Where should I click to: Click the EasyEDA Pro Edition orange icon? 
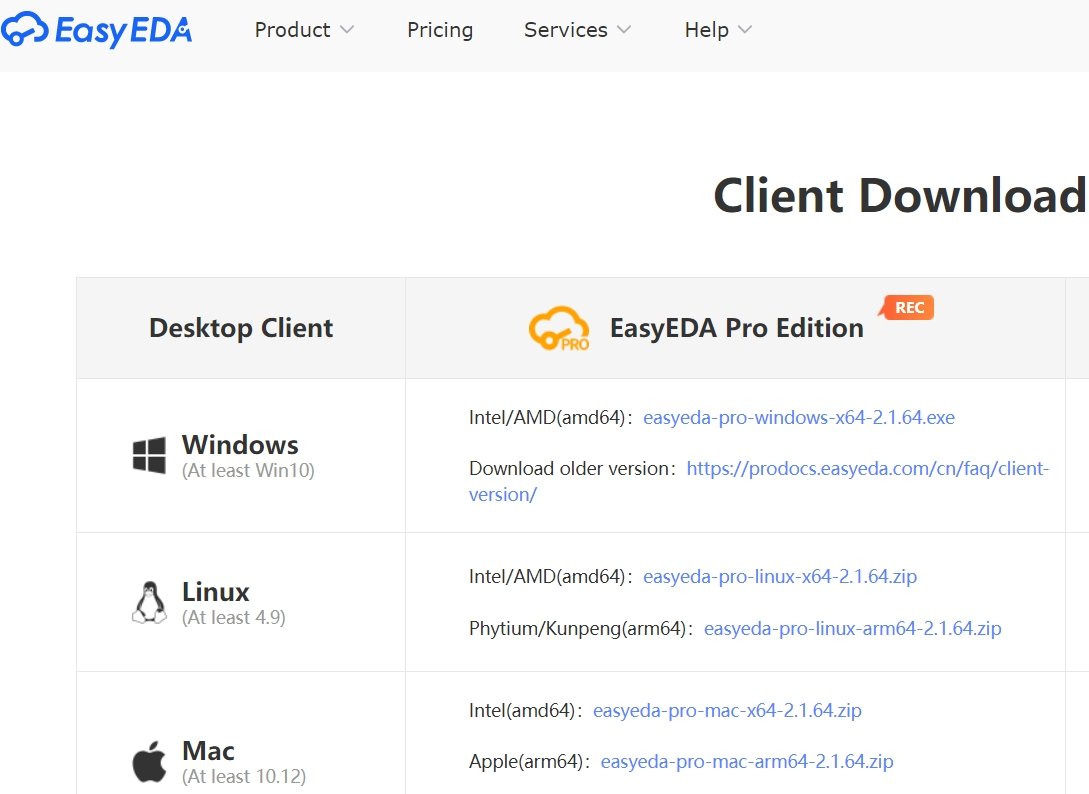click(559, 329)
